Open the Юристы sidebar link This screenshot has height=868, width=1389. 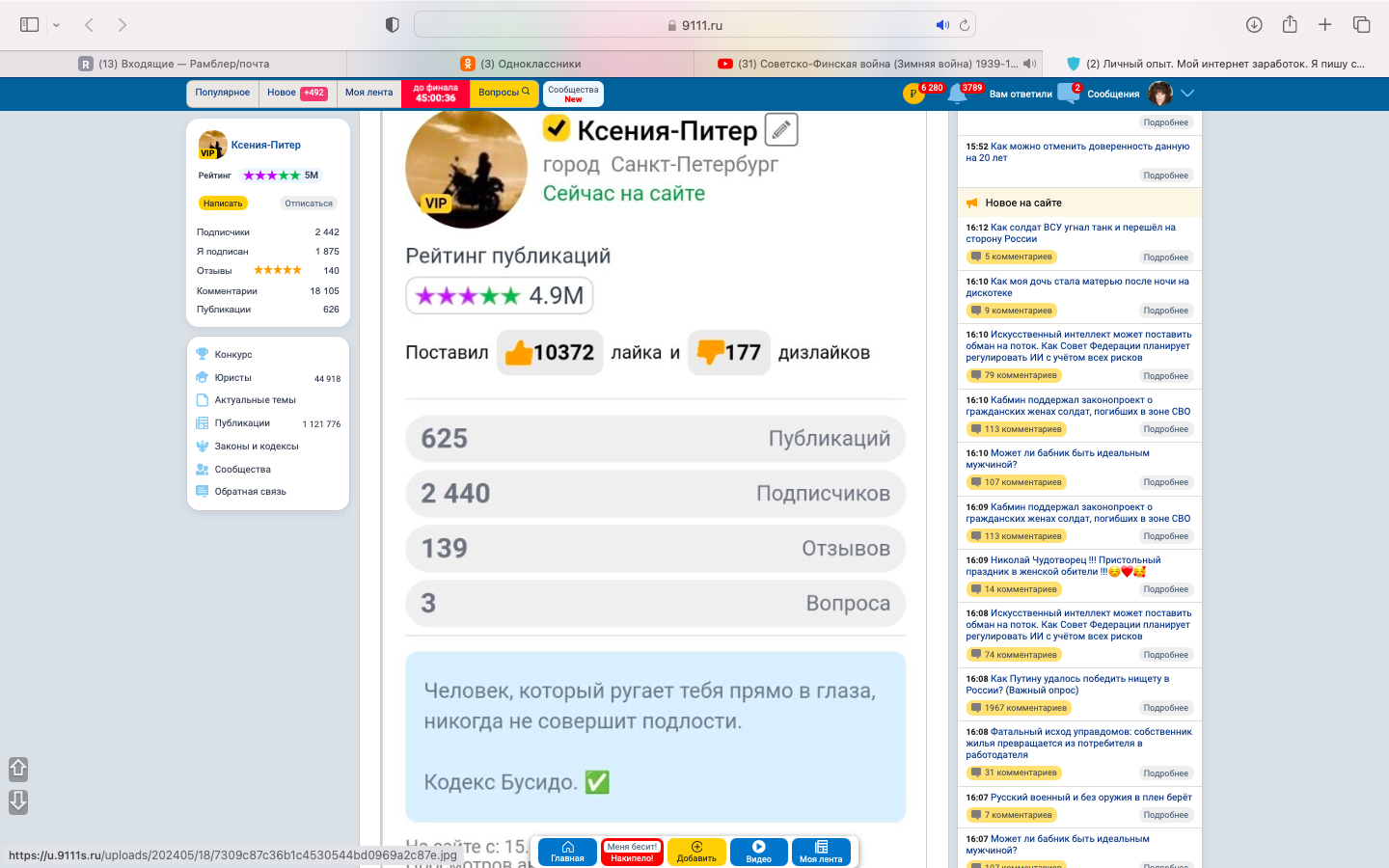click(232, 378)
